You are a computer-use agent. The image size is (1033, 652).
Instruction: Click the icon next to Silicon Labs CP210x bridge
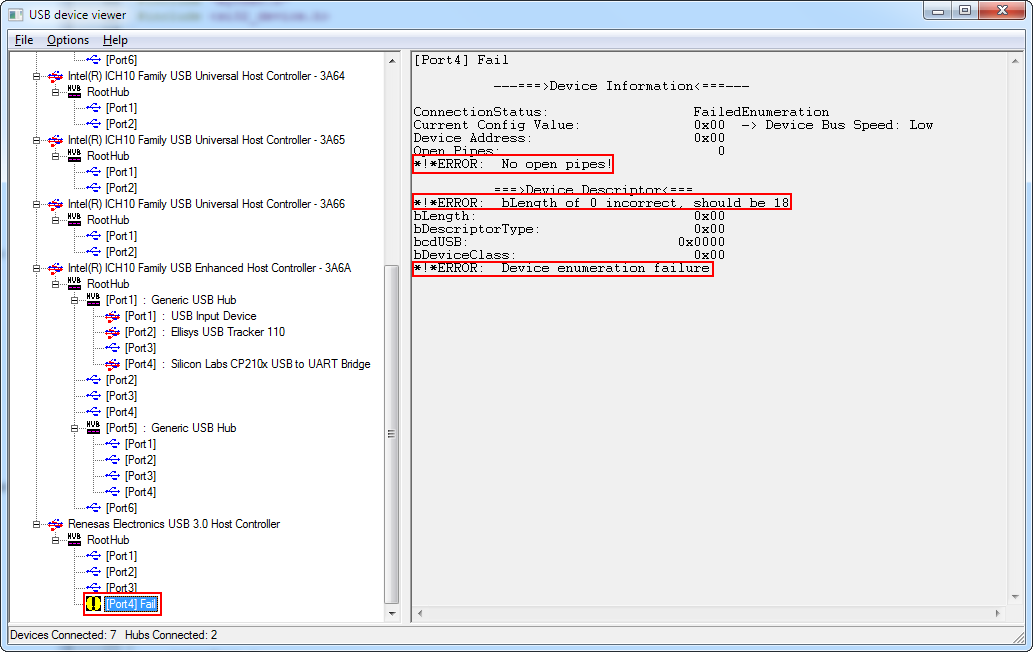[112, 364]
